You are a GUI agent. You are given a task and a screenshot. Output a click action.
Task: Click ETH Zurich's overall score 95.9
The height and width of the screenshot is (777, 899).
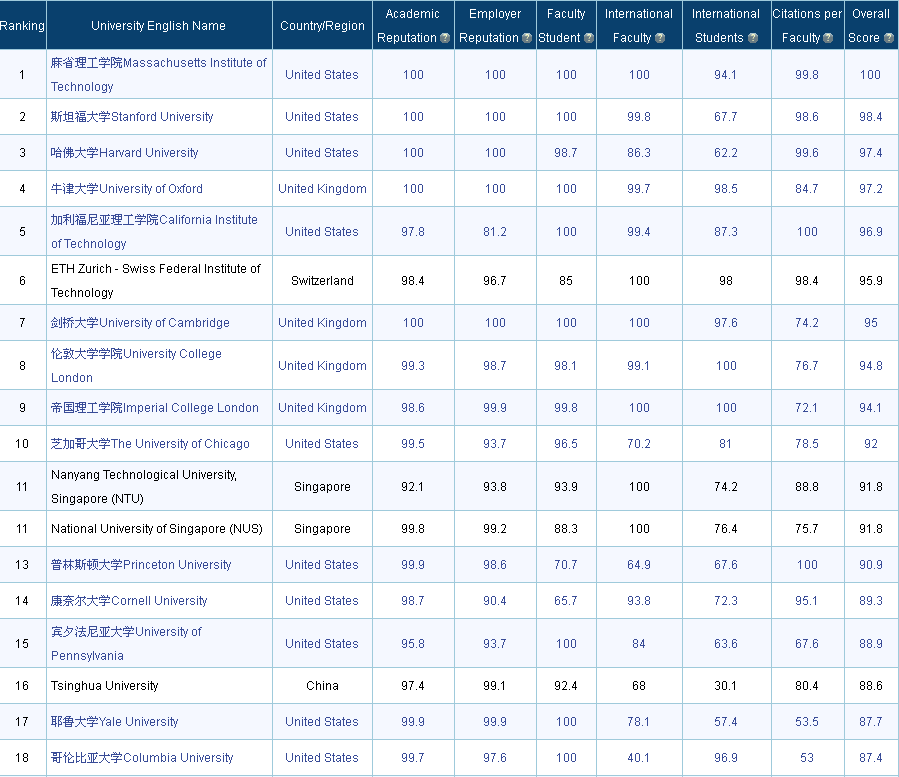[871, 281]
